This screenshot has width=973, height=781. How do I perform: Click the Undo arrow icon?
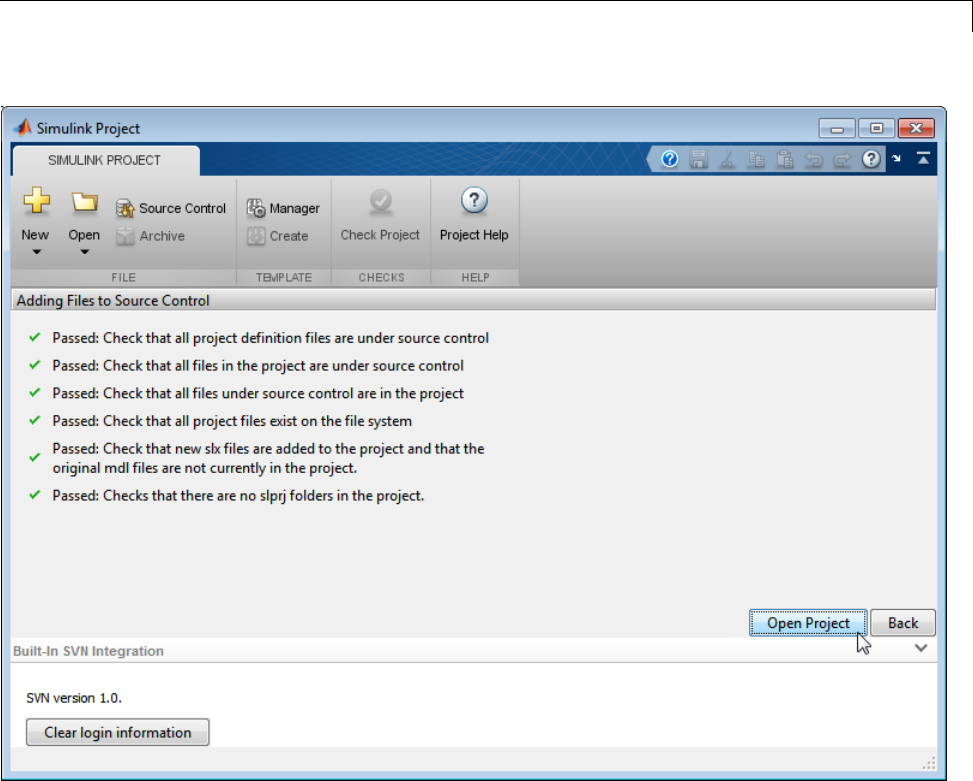[x=814, y=159]
